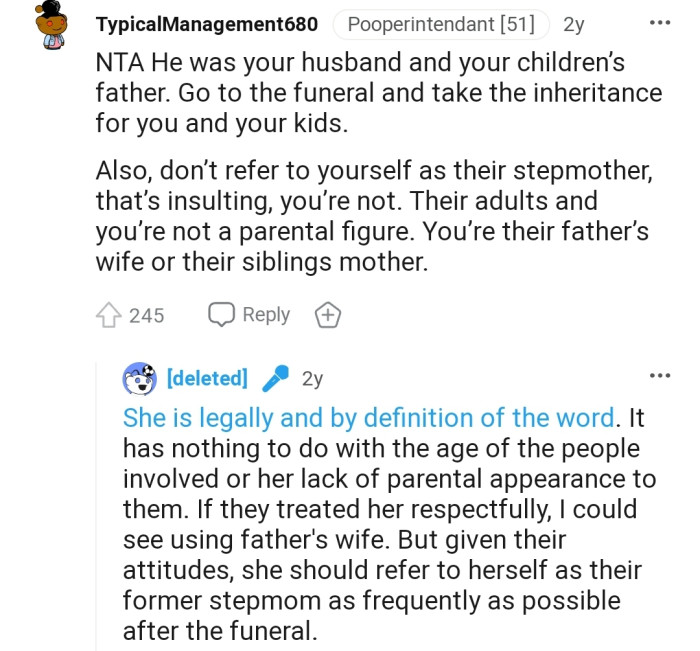Click the 2y timestamp on the top comment

click(x=574, y=25)
